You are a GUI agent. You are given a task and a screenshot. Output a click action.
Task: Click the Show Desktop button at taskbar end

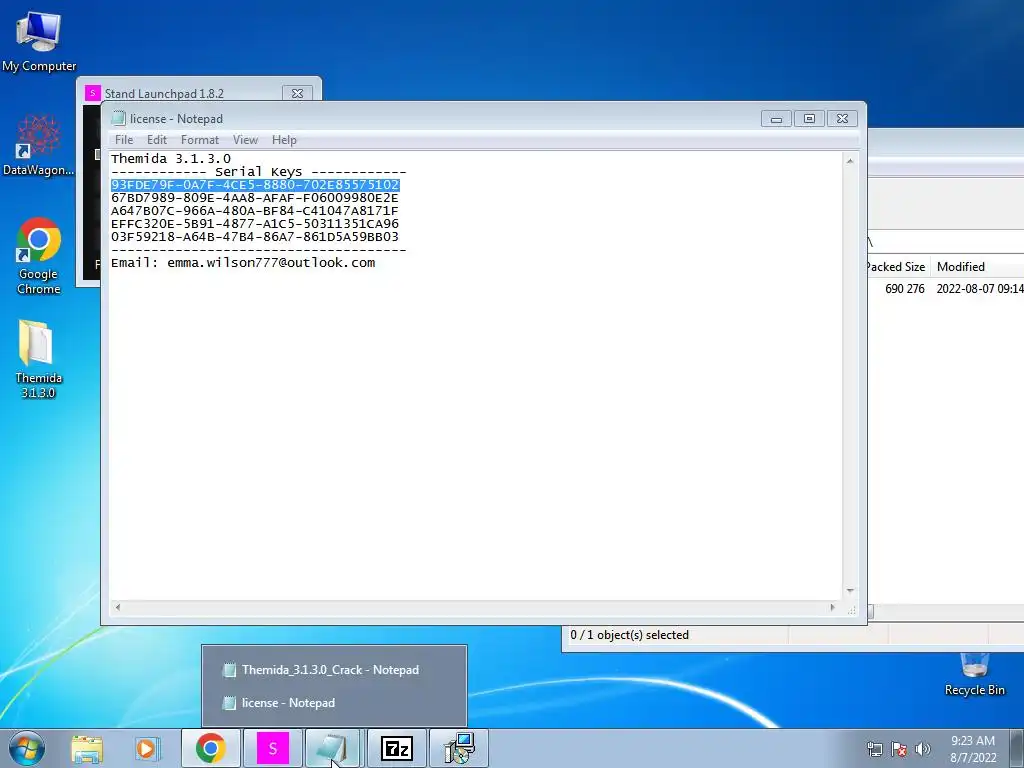pos(1017,748)
